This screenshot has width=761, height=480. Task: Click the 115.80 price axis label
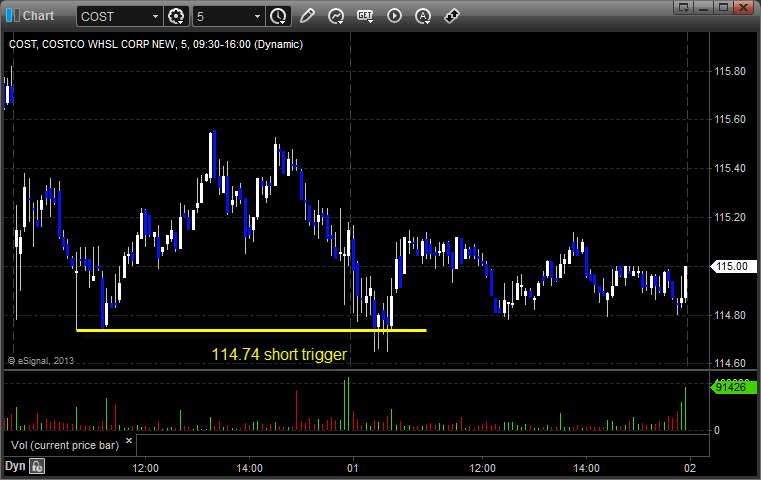pos(730,71)
